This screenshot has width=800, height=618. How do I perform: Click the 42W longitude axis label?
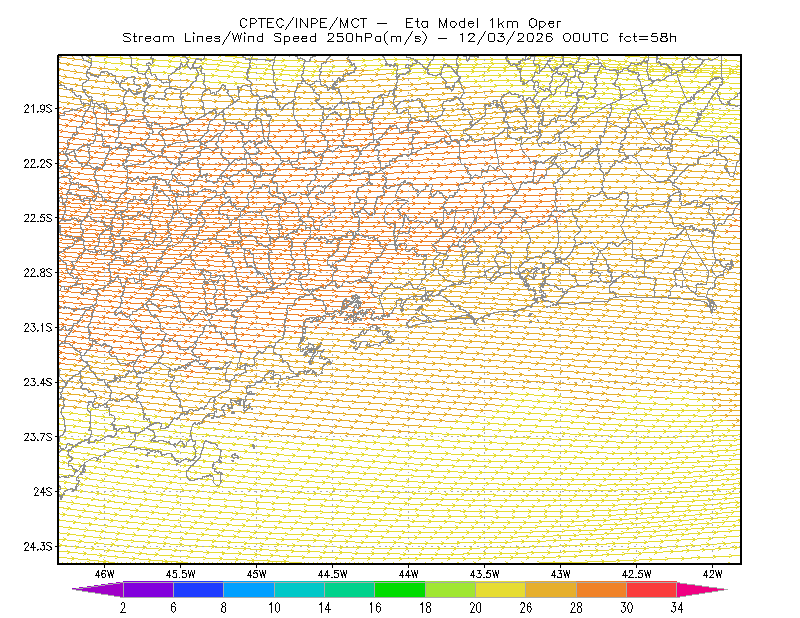[712, 574]
